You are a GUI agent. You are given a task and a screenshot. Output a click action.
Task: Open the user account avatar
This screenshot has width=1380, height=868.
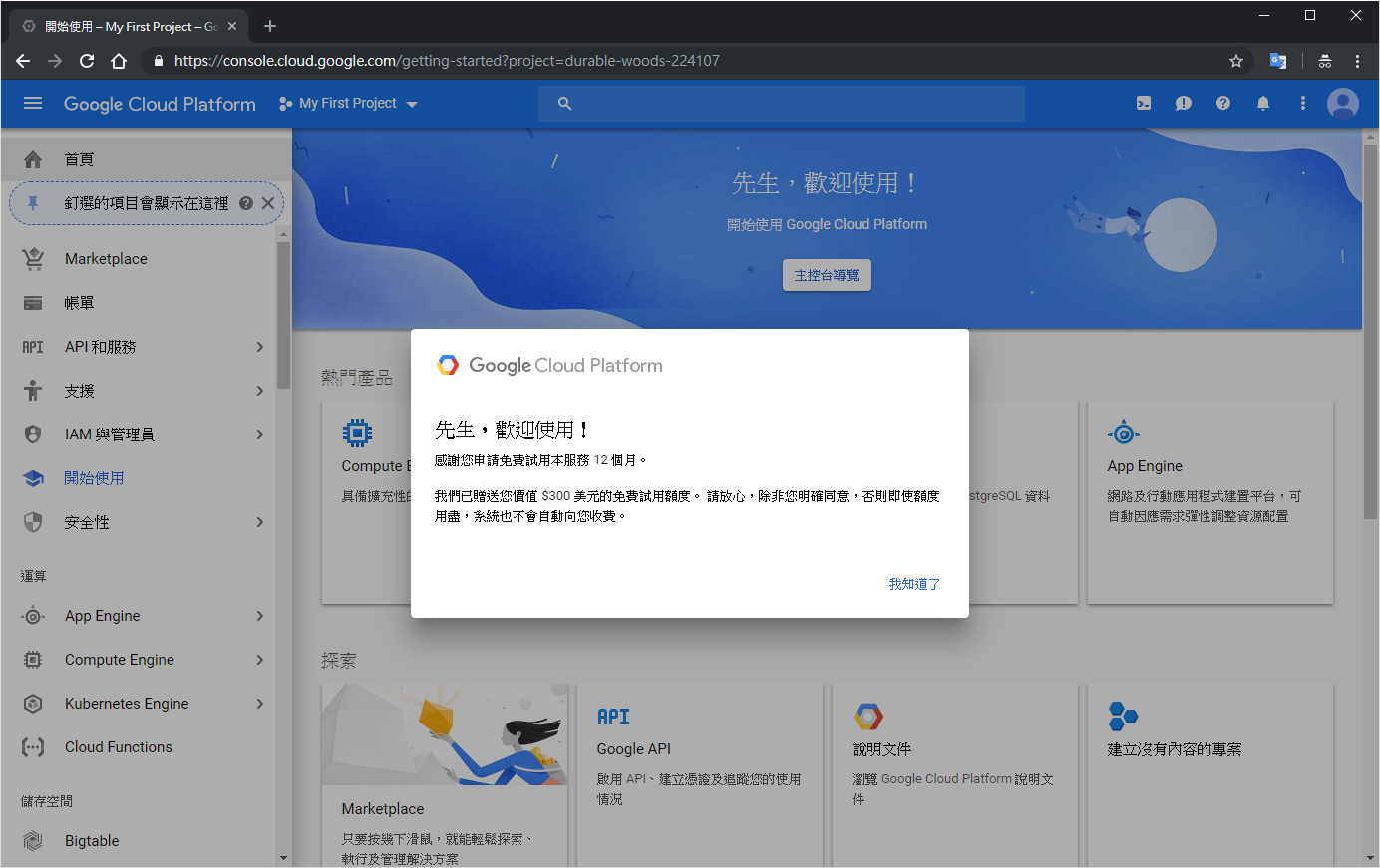pyautogui.click(x=1343, y=103)
